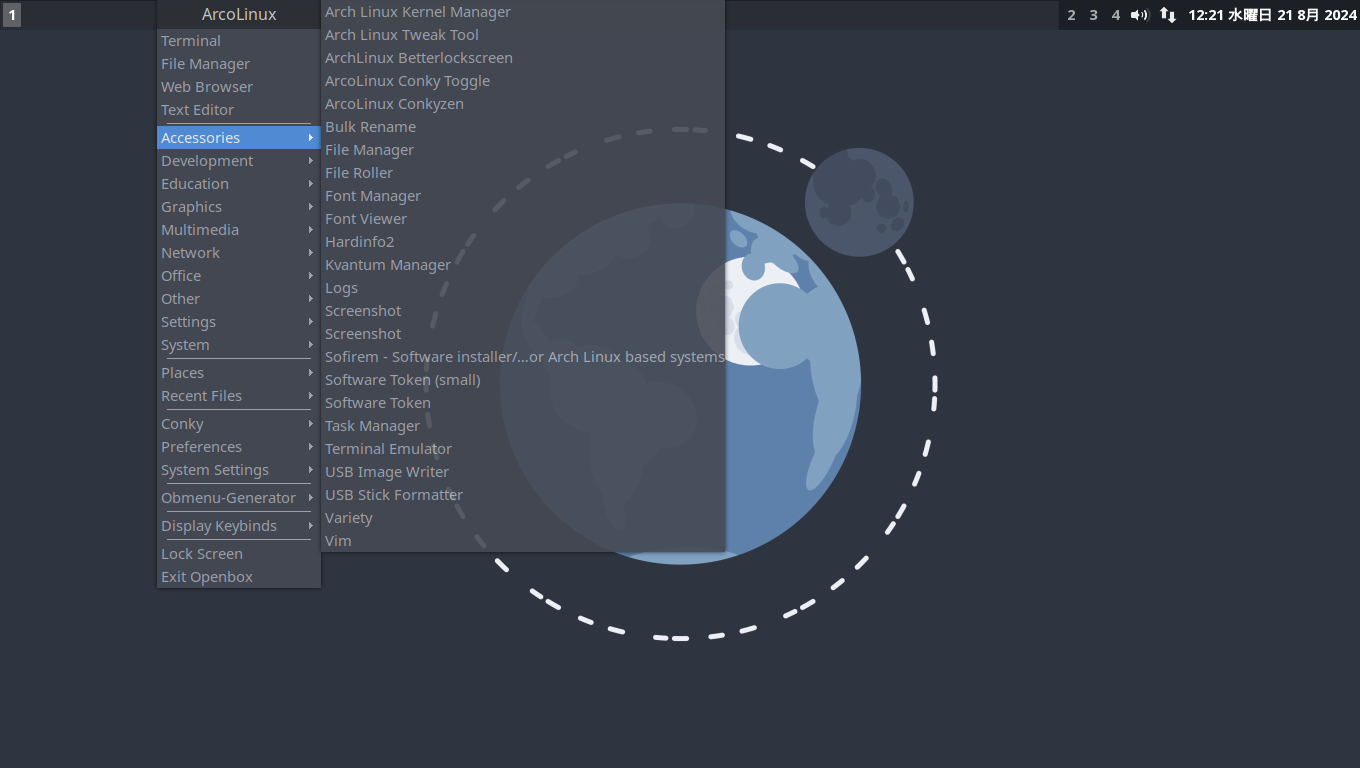Launch Font Viewer

[x=523, y=219]
